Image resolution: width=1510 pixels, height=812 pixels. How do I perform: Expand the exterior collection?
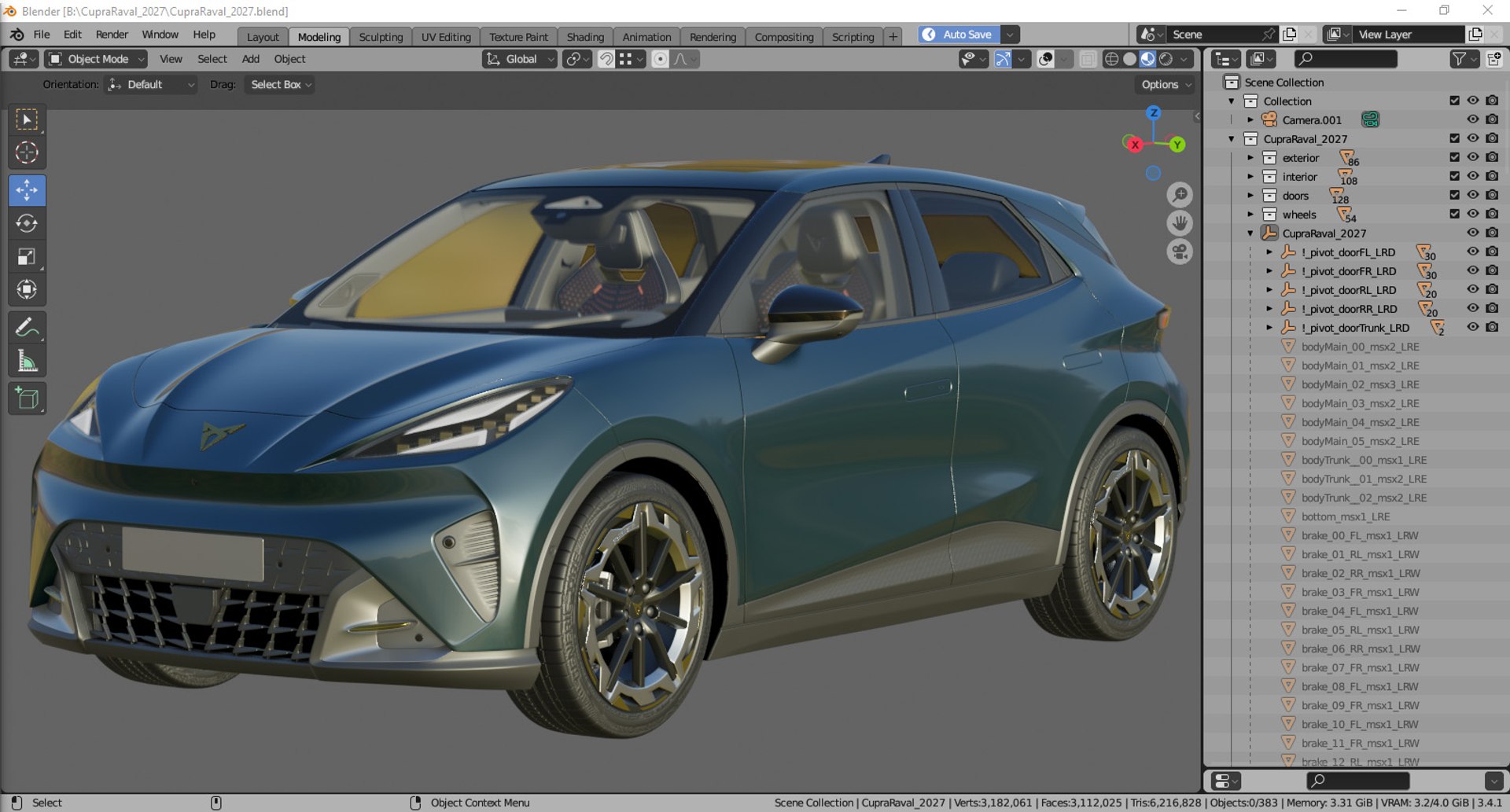[1250, 157]
